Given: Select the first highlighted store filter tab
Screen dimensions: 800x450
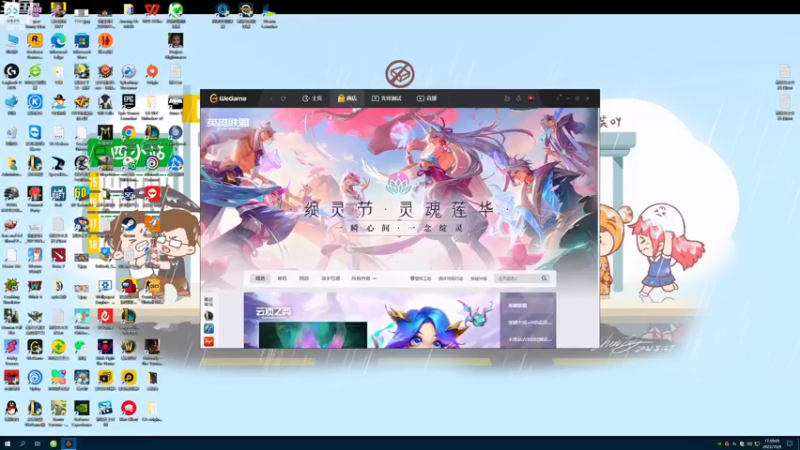Looking at the screenshot, I should pos(260,279).
